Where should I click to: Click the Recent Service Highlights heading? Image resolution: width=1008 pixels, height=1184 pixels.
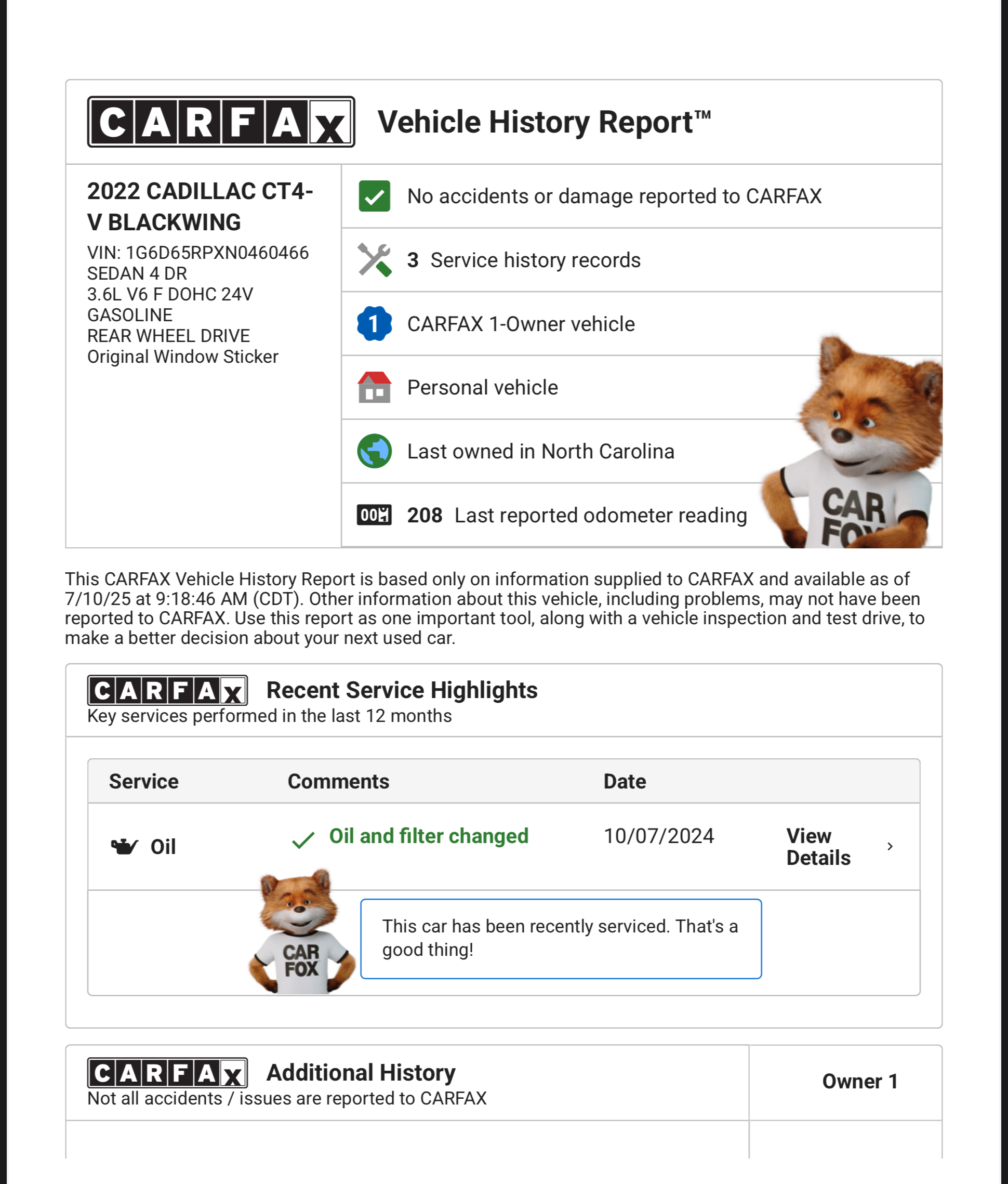click(402, 690)
